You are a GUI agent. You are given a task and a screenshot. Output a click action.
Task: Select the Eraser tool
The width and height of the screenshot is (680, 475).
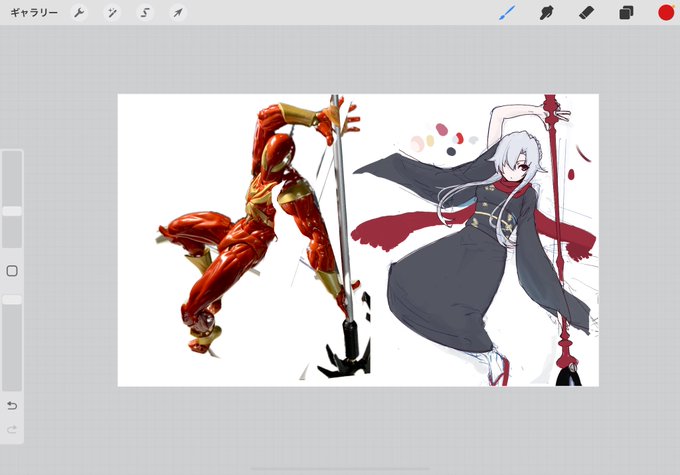(586, 13)
